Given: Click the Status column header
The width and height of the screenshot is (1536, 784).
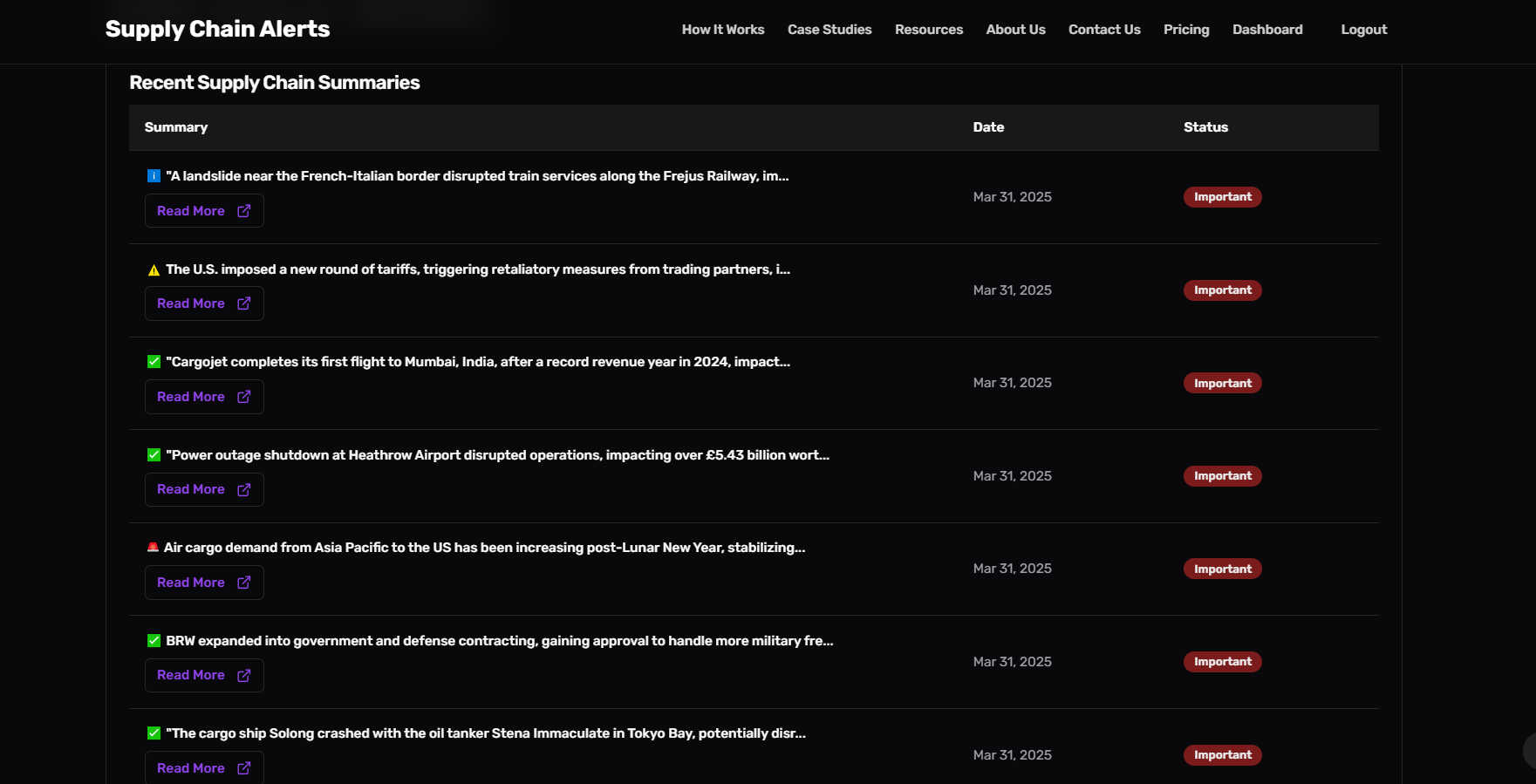Looking at the screenshot, I should pos(1205,127).
